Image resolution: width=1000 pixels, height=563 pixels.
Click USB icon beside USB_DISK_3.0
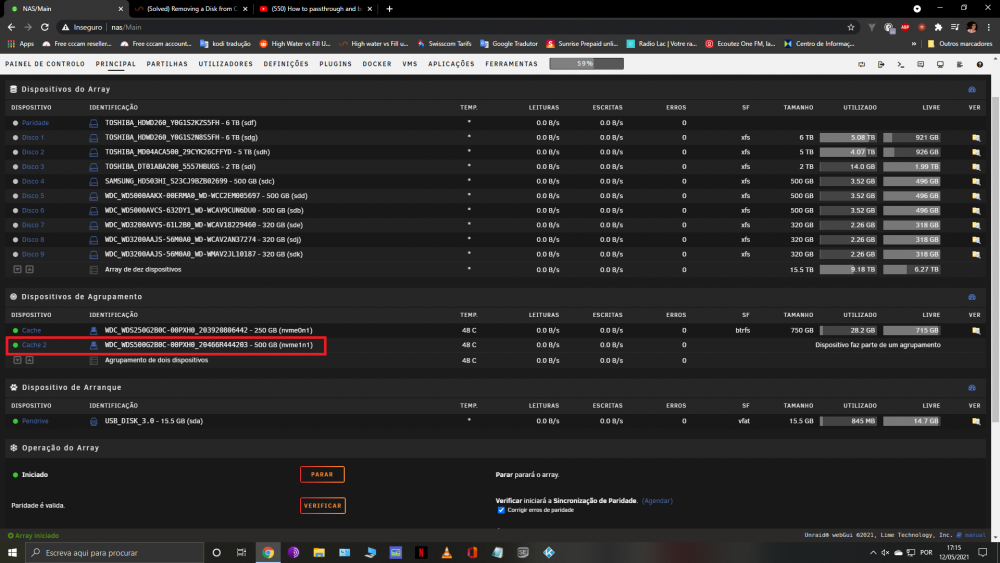pos(94,421)
